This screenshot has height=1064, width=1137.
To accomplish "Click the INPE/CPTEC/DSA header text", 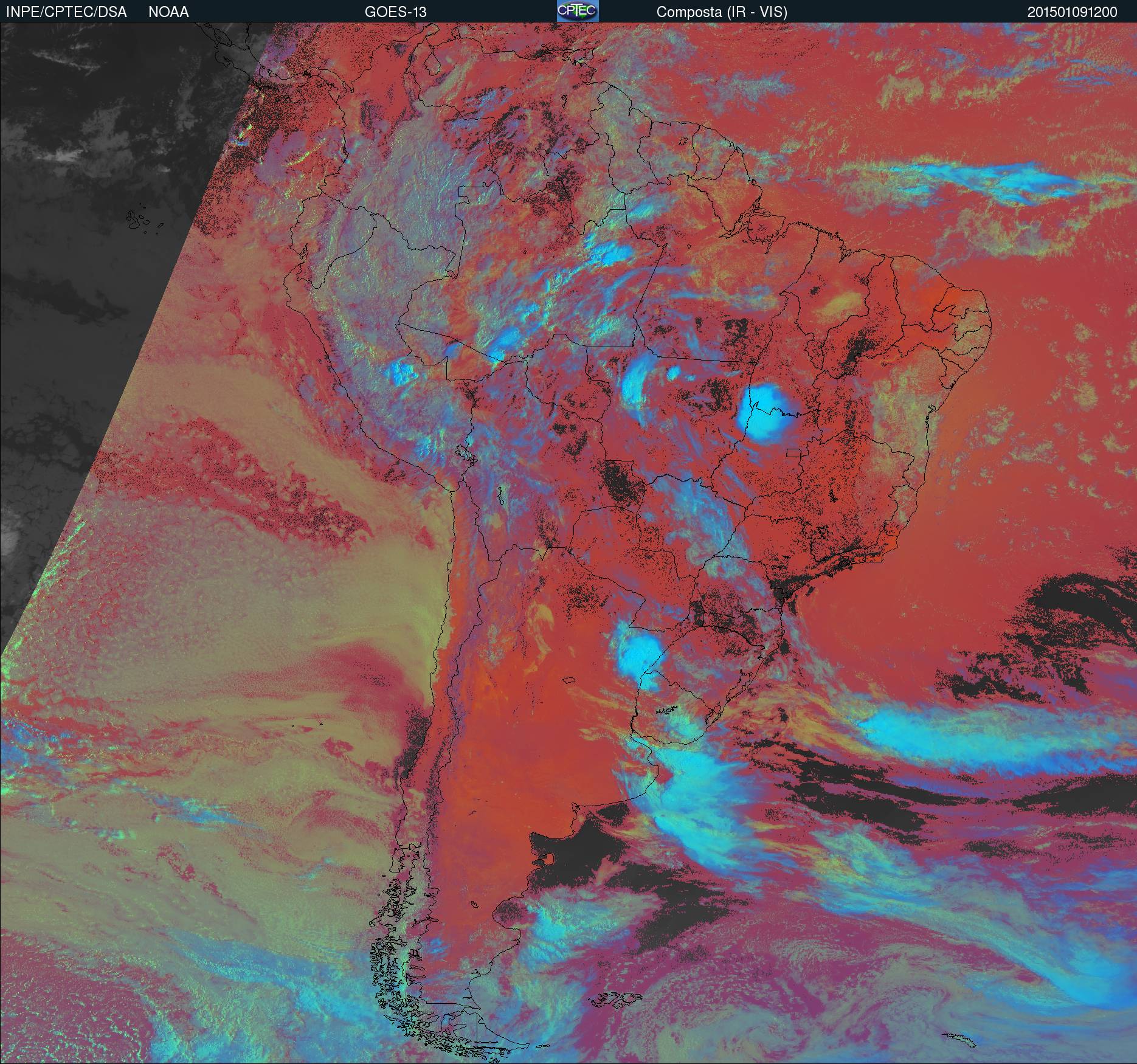I will tap(66, 12).
